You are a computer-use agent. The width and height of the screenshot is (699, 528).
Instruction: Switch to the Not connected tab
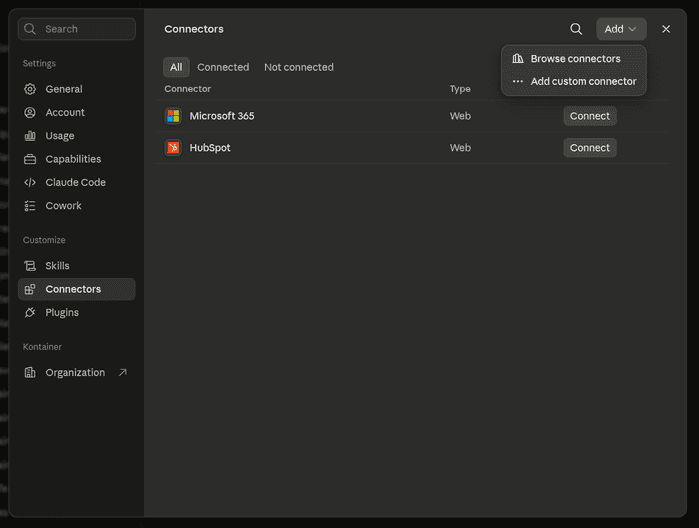tap(299, 67)
